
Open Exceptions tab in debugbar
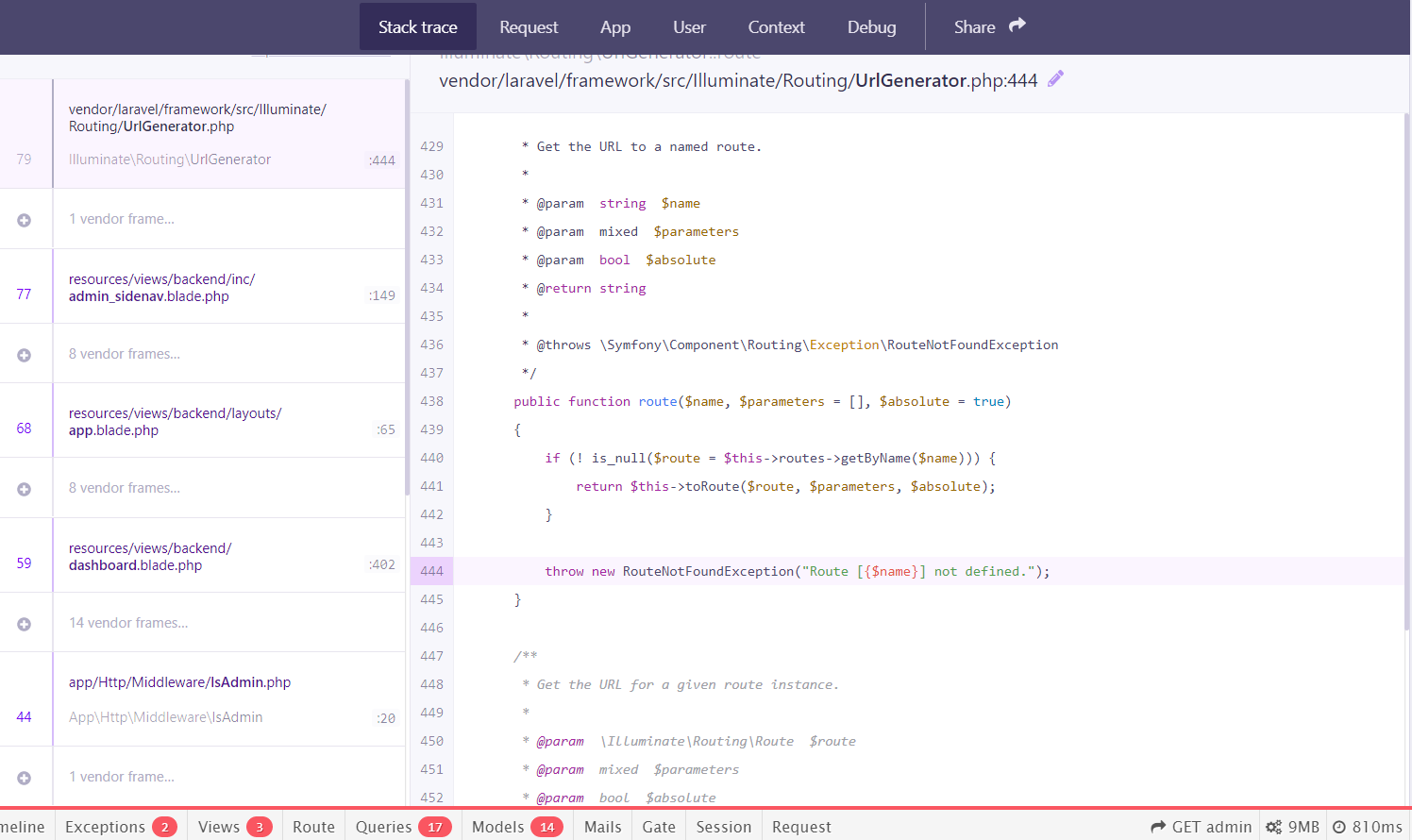pyautogui.click(x=121, y=827)
